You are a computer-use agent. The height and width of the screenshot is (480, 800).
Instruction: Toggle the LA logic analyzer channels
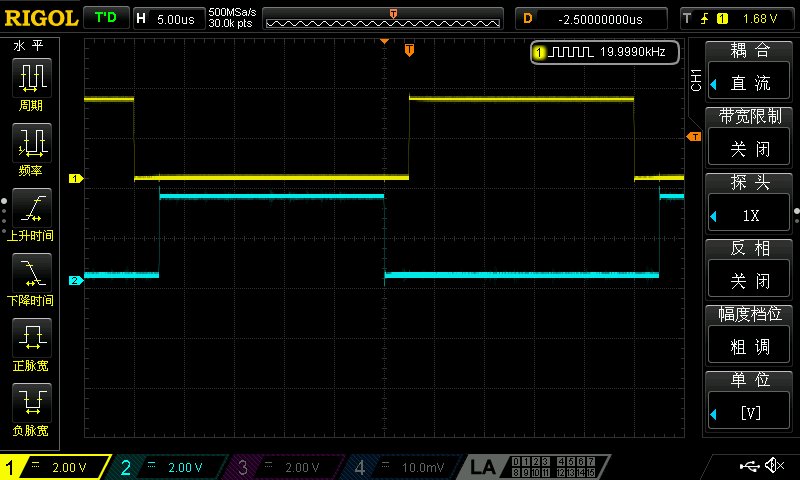click(x=536, y=467)
